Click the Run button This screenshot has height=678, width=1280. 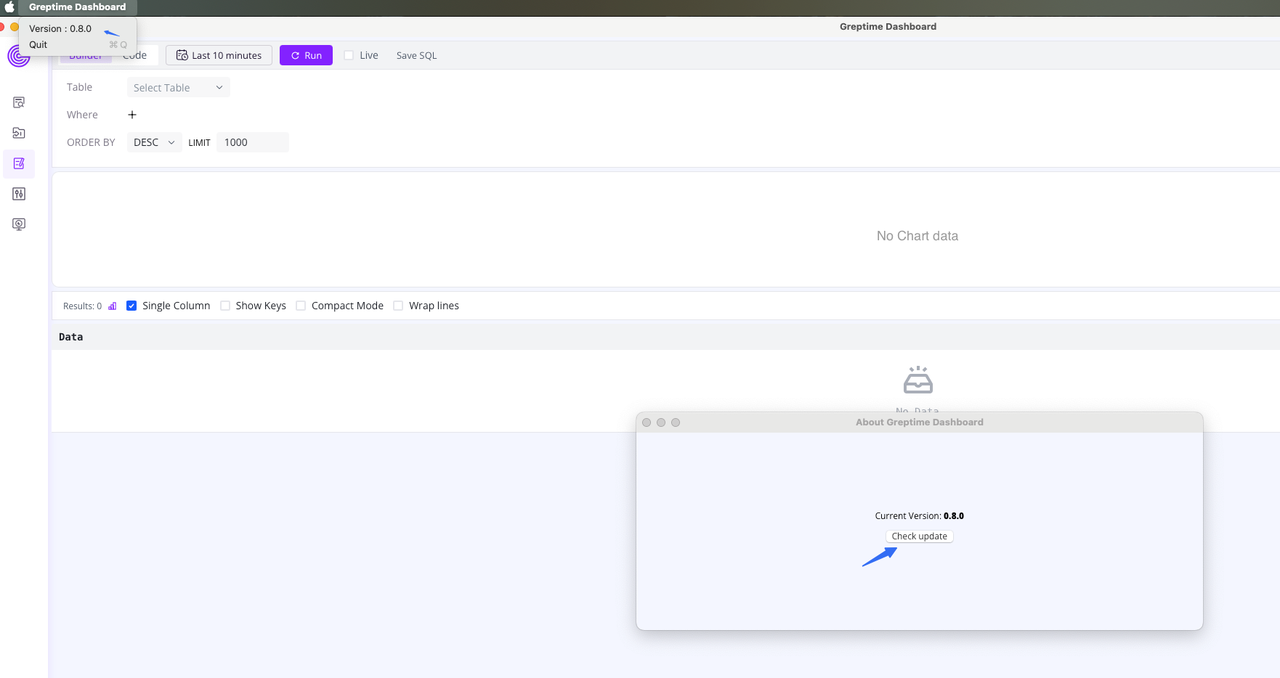tap(306, 55)
